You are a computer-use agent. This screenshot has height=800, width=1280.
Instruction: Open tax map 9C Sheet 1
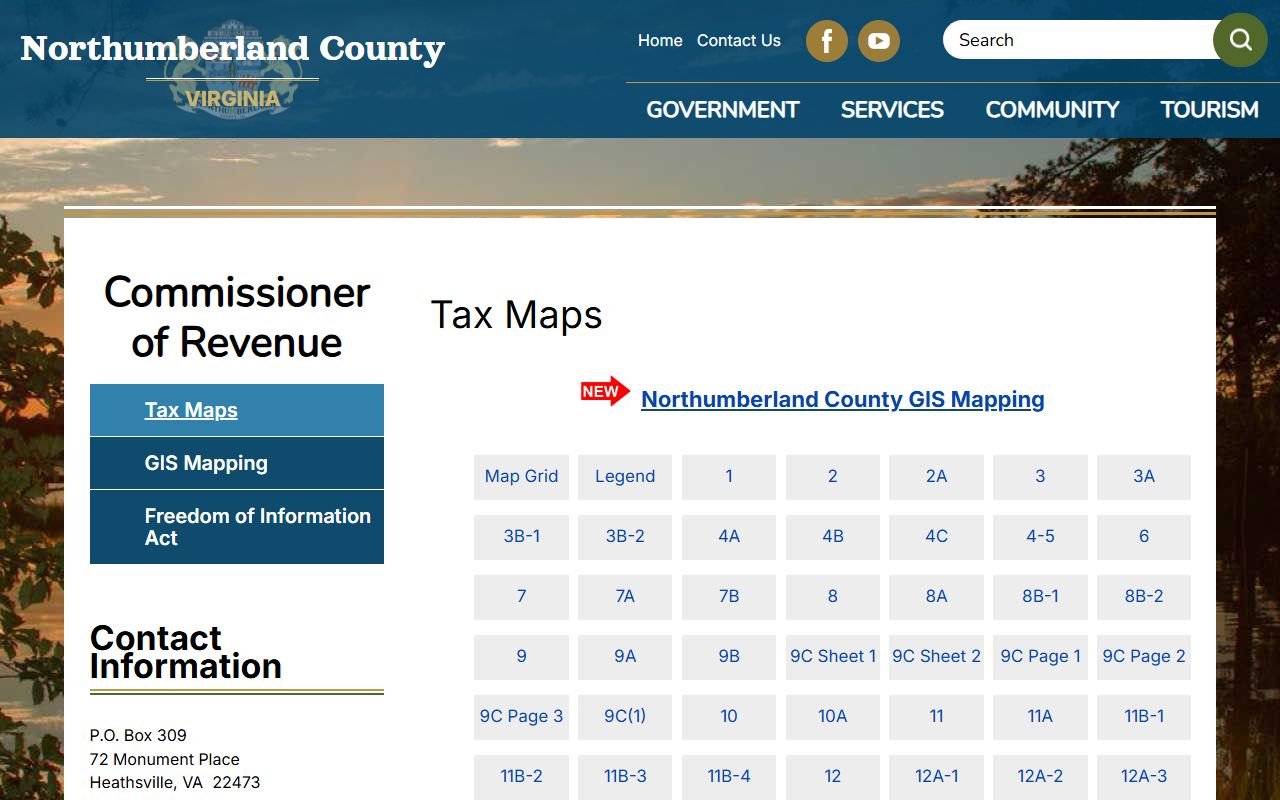(x=833, y=657)
